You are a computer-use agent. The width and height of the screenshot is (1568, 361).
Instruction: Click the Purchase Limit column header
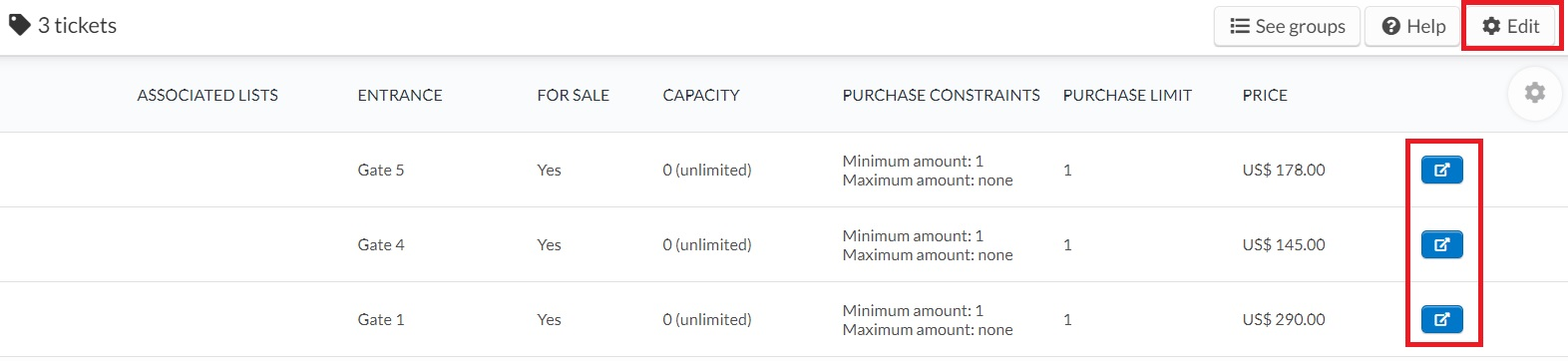(x=1127, y=95)
